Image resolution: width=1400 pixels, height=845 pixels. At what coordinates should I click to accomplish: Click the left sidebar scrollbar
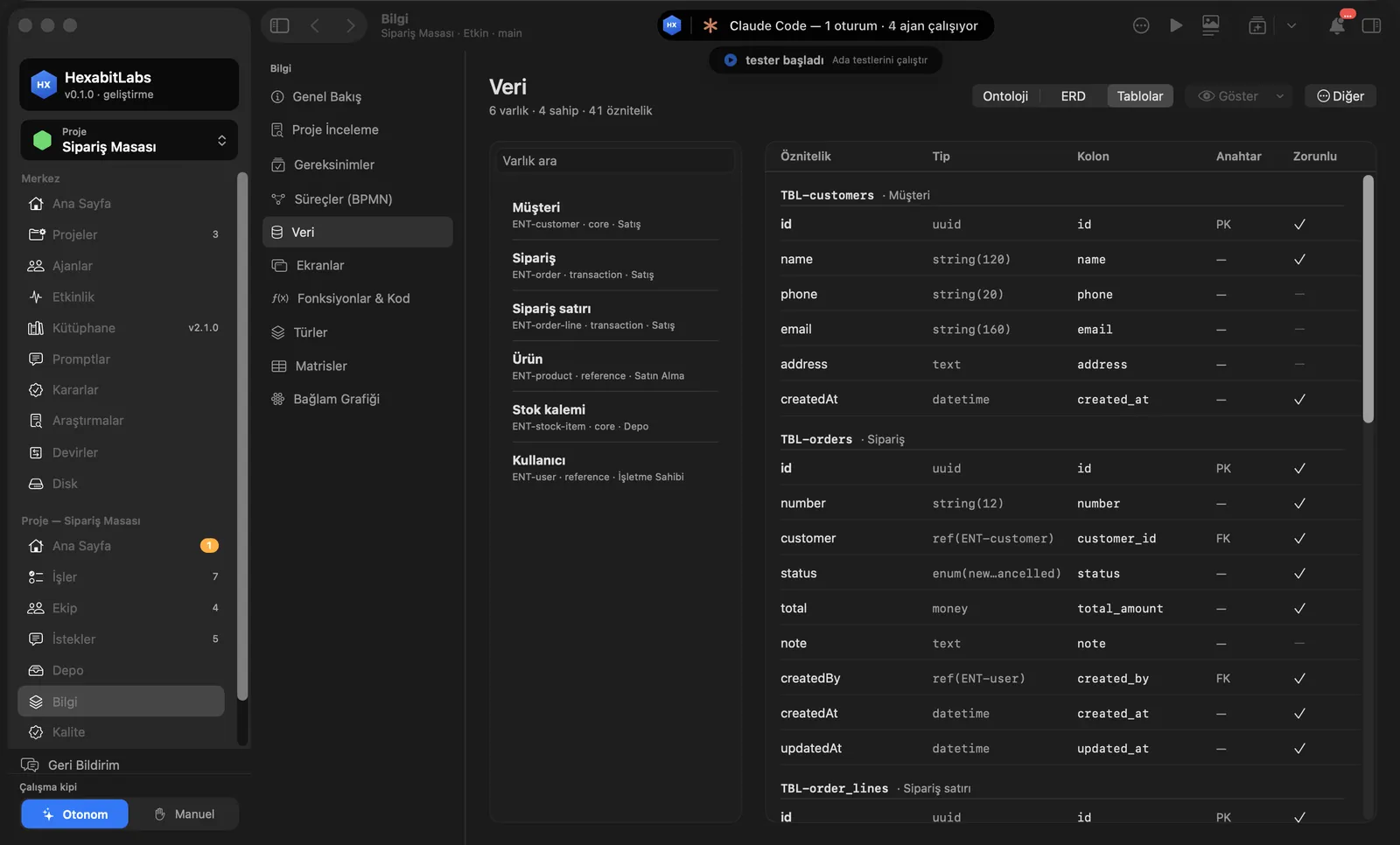coord(242,436)
